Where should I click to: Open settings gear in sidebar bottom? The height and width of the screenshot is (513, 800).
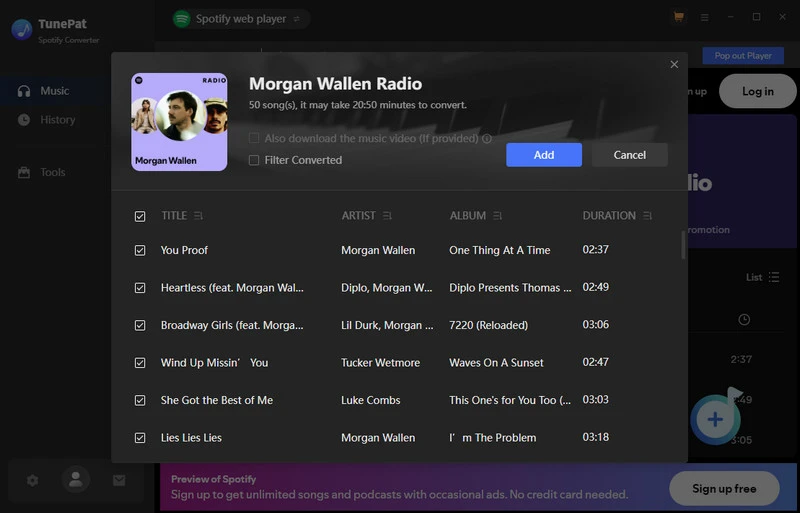[x=33, y=480]
